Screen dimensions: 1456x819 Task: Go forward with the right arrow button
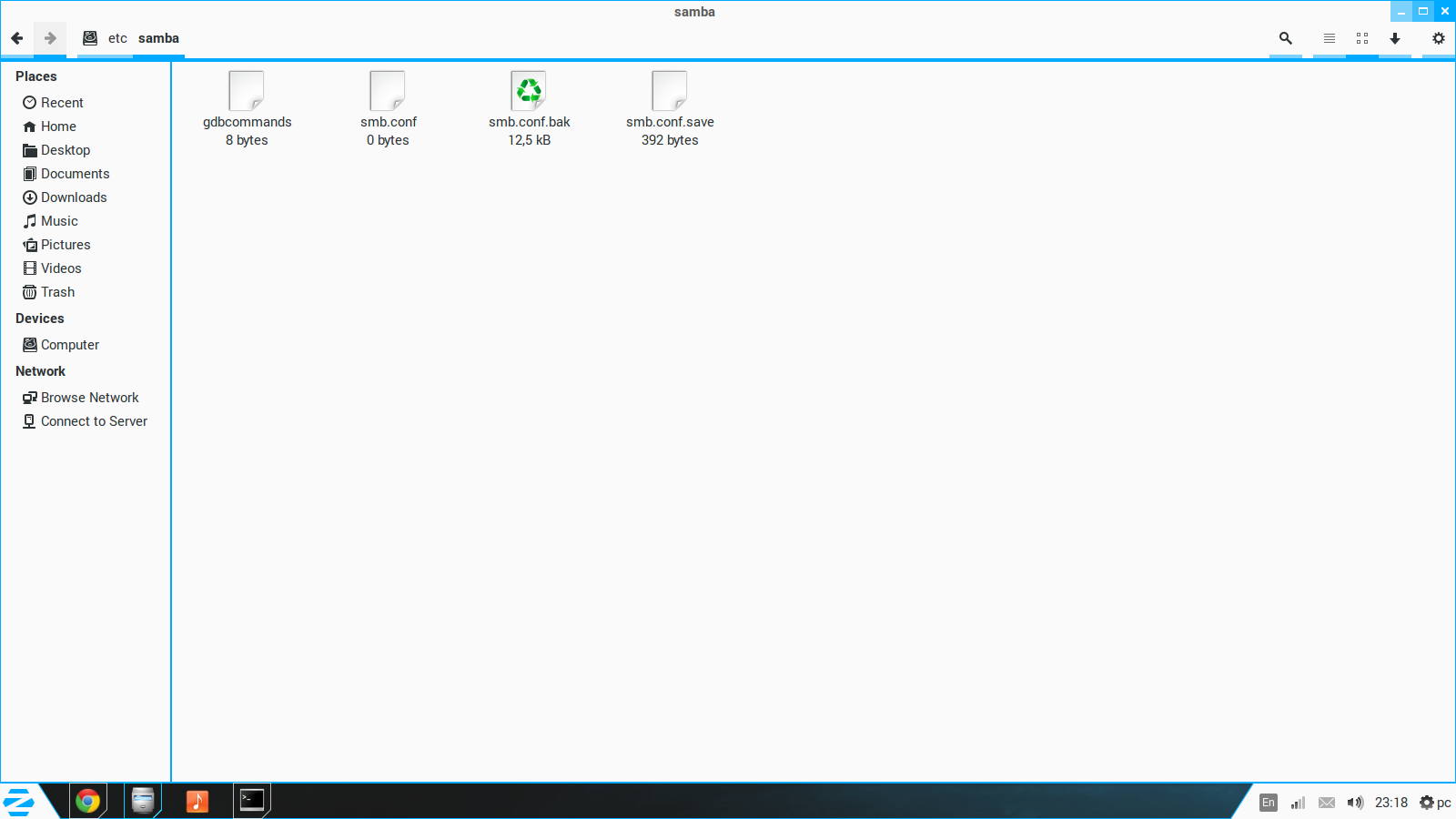pyautogui.click(x=50, y=38)
